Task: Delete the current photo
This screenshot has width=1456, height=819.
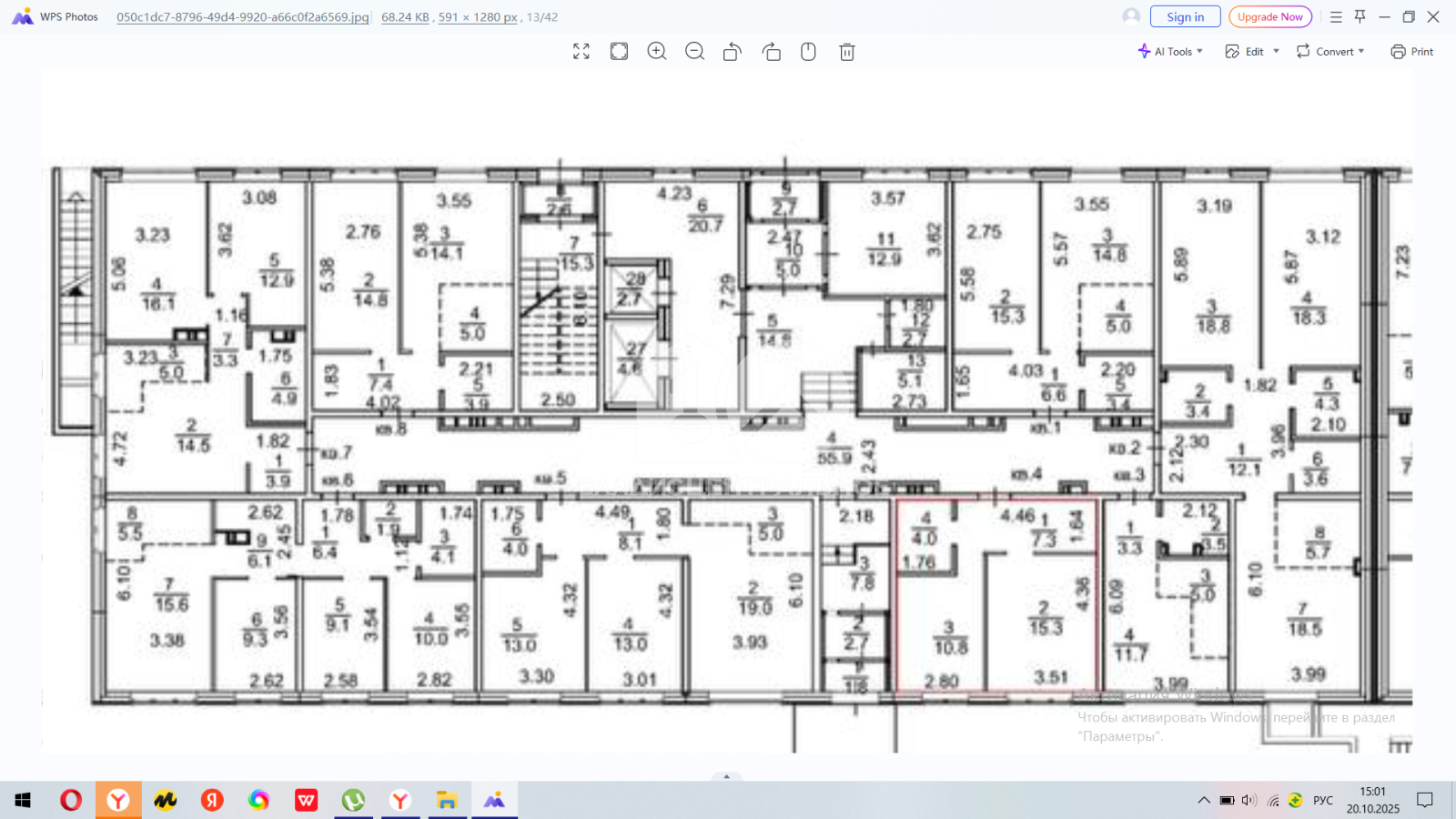Action: click(846, 52)
